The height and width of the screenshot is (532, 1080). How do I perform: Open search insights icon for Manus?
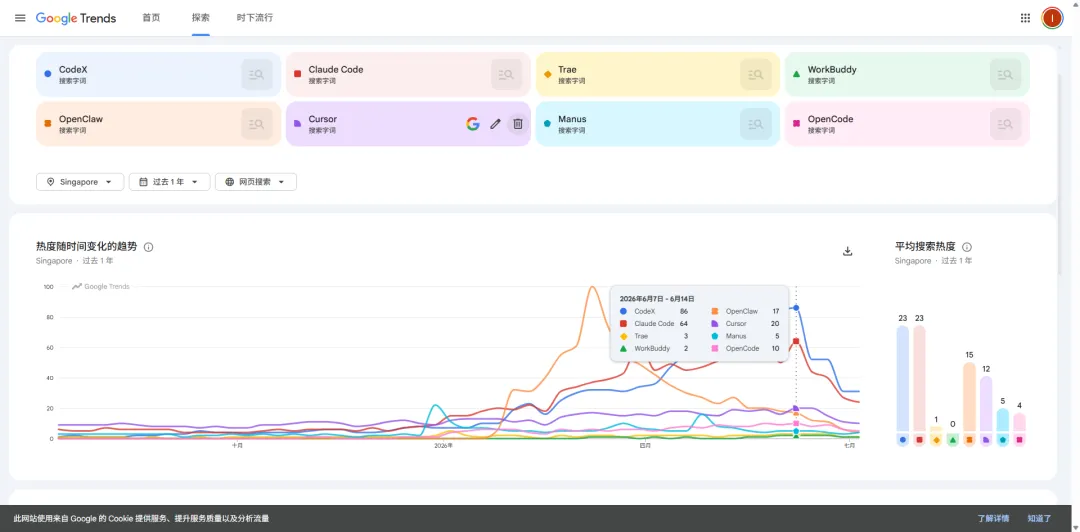[x=756, y=124]
